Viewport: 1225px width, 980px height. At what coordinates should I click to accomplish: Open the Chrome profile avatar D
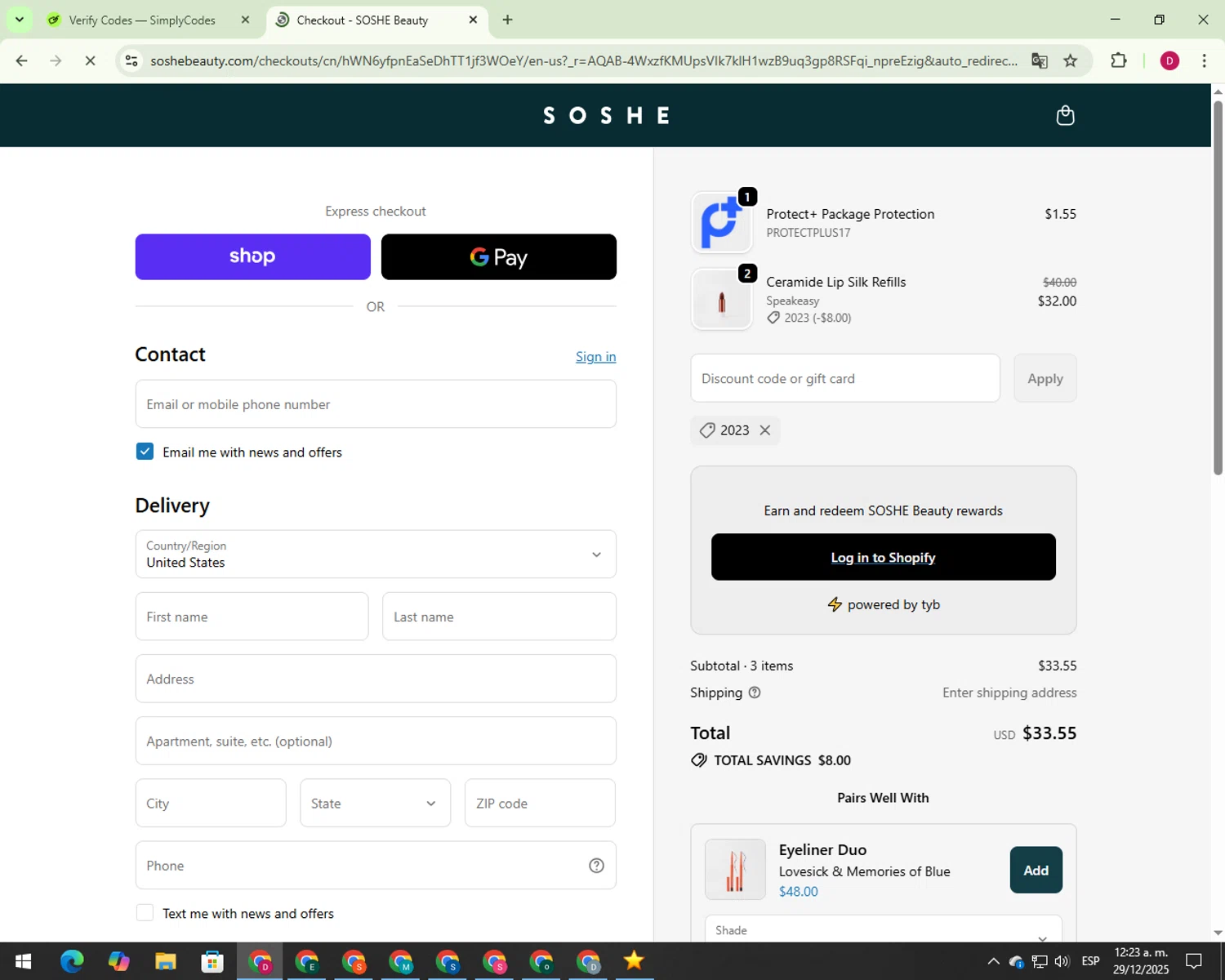coord(1169,60)
